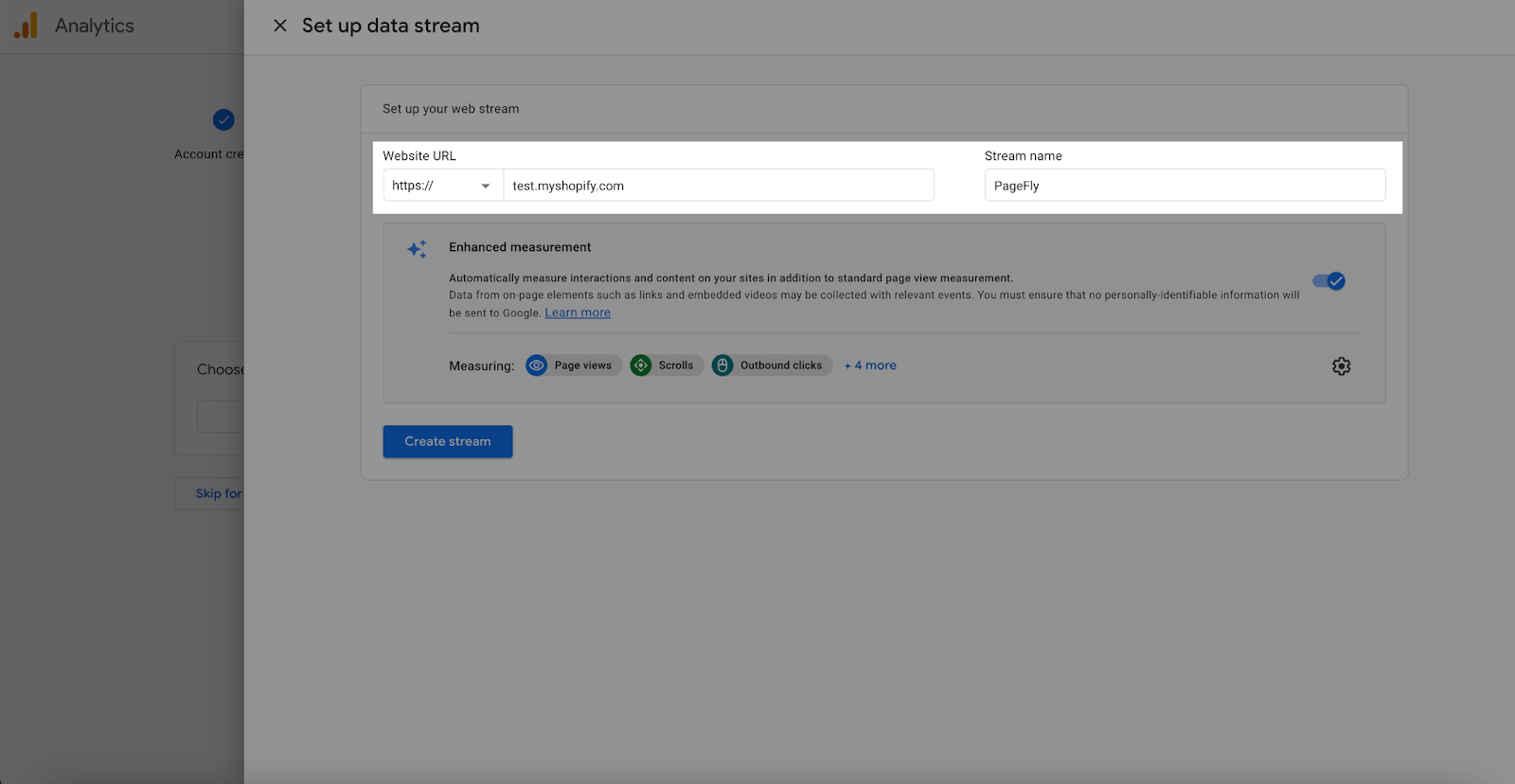Image resolution: width=1515 pixels, height=784 pixels.
Task: Click the Stream name field containing PageFly
Action: (1184, 186)
